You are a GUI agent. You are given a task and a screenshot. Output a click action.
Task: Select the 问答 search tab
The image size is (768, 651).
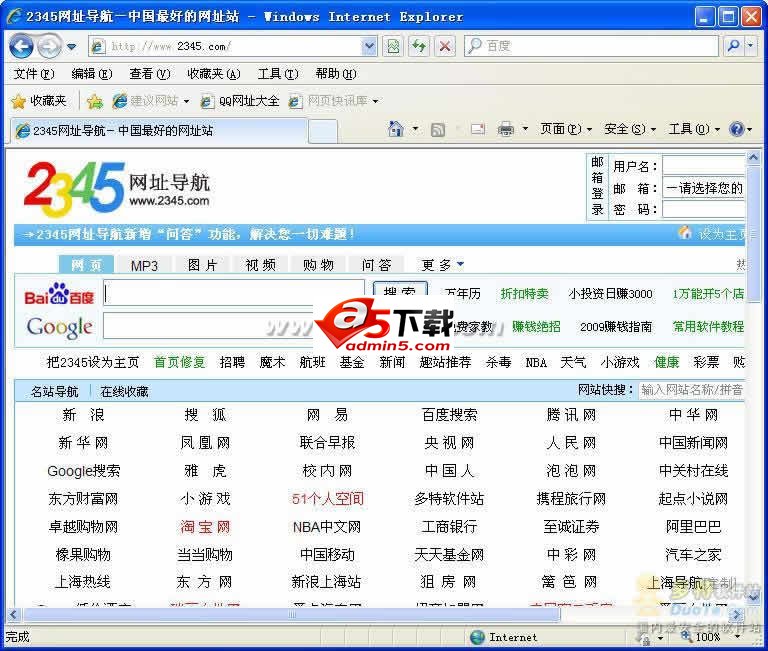tap(376, 265)
